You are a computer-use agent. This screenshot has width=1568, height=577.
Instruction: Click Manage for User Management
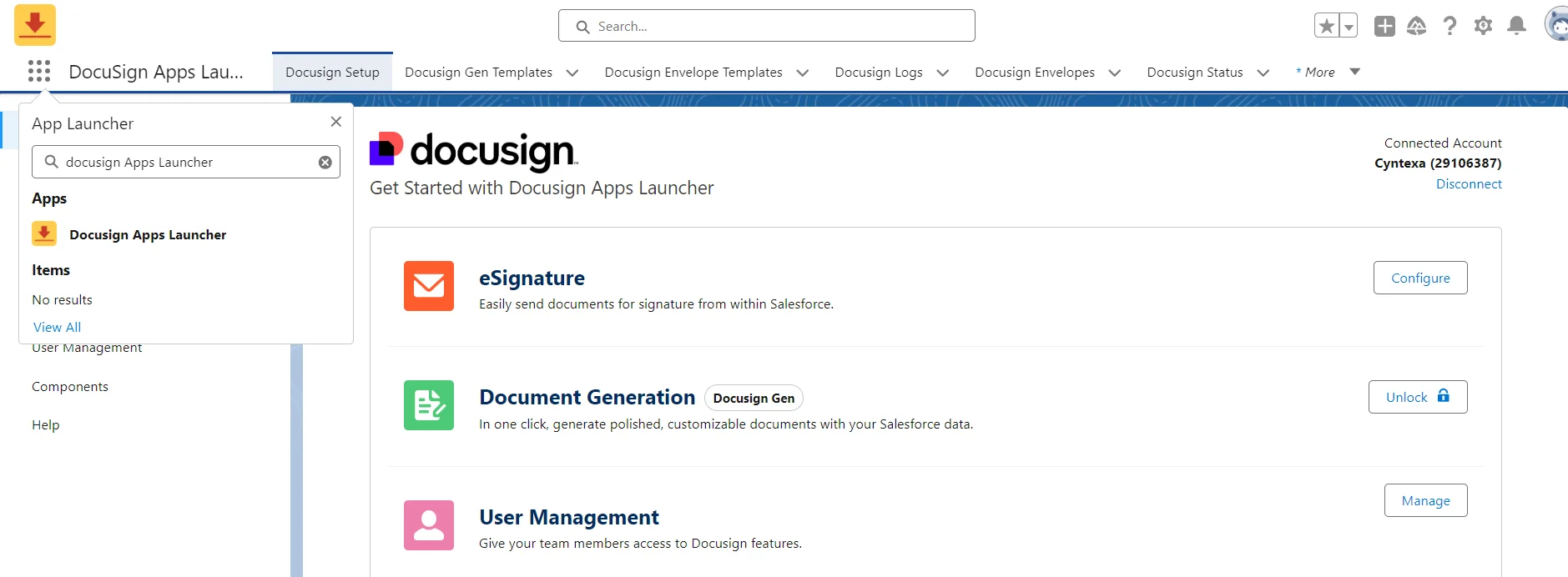coord(1425,500)
